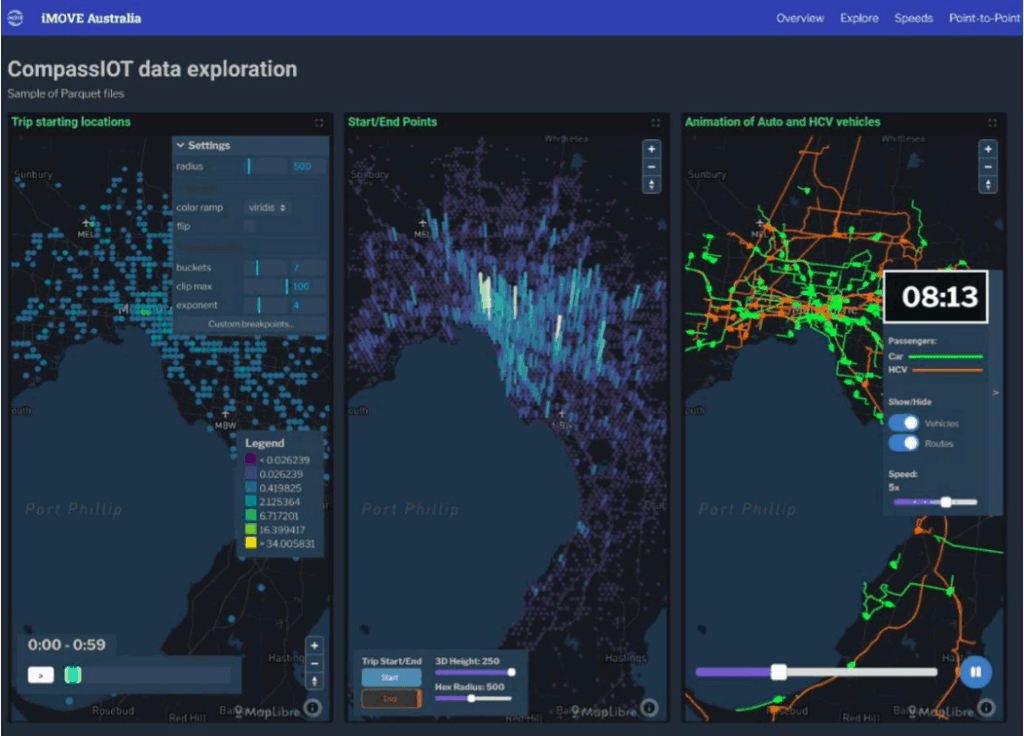This screenshot has width=1024, height=736.
Task: Select the Start trip button
Action: pos(391,678)
